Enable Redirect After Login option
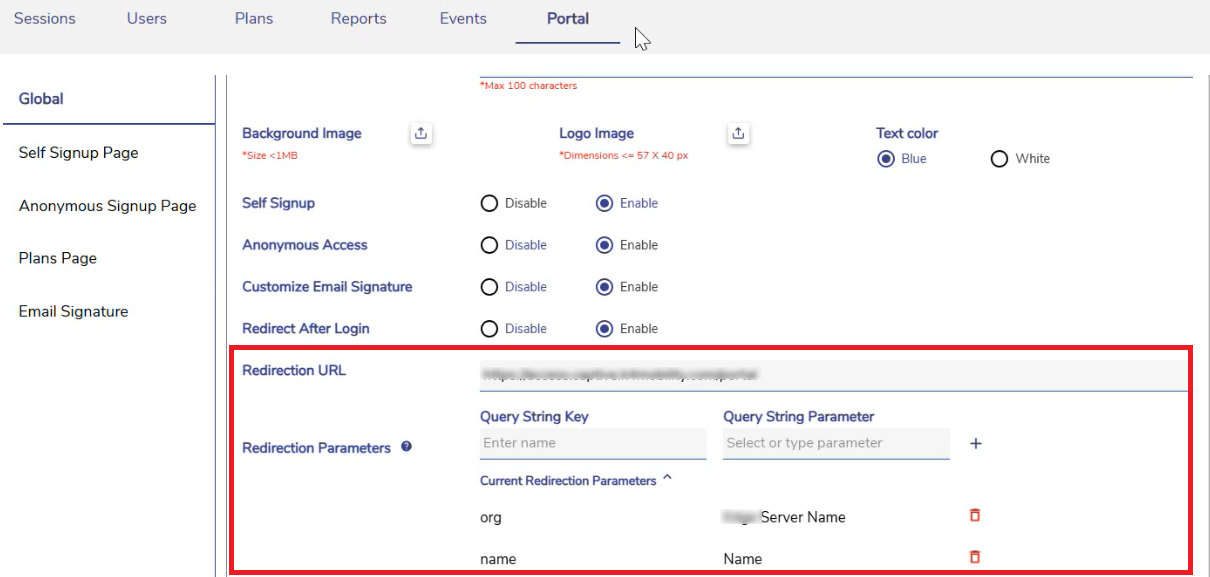Viewport: 1210px width, 577px height. coord(604,329)
